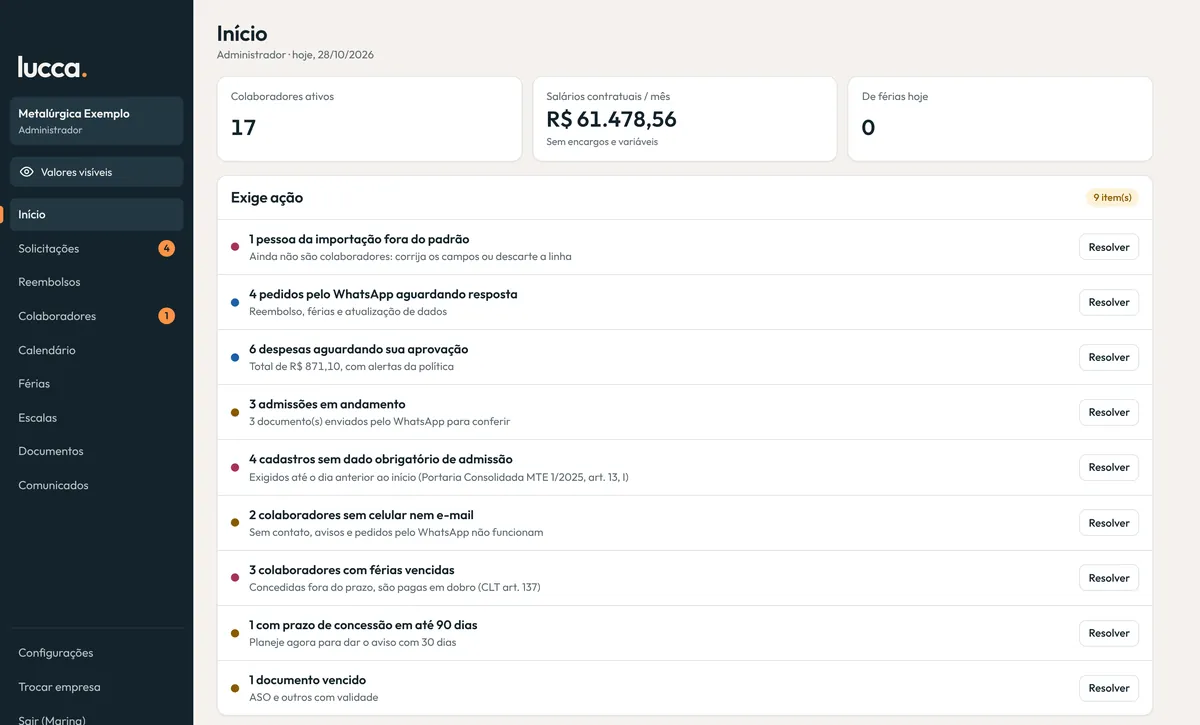The width and height of the screenshot is (1200, 725).
Task: Go to Início in the sidebar
Action: click(x=97, y=214)
